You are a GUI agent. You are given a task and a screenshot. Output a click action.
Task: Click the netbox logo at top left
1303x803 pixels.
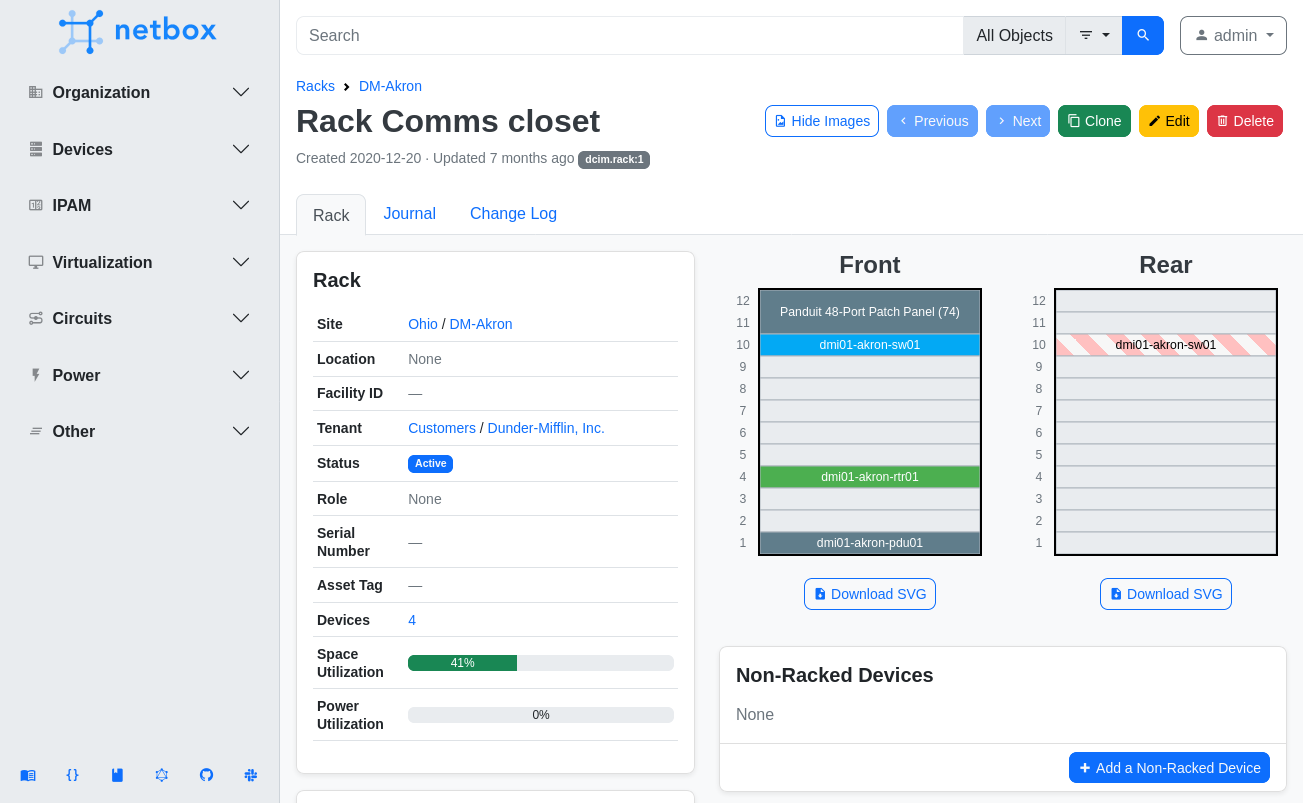137,31
